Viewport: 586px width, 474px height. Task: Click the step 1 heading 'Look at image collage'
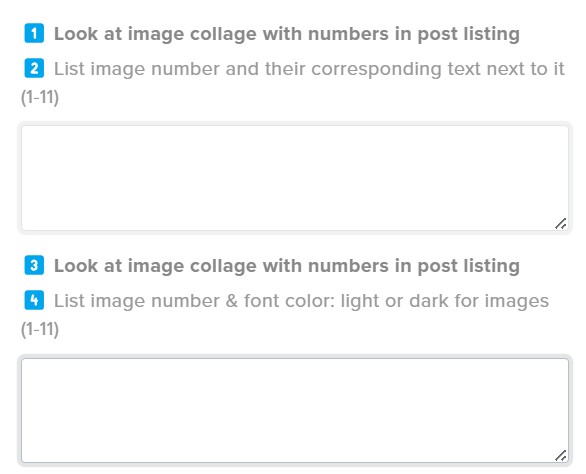click(287, 34)
